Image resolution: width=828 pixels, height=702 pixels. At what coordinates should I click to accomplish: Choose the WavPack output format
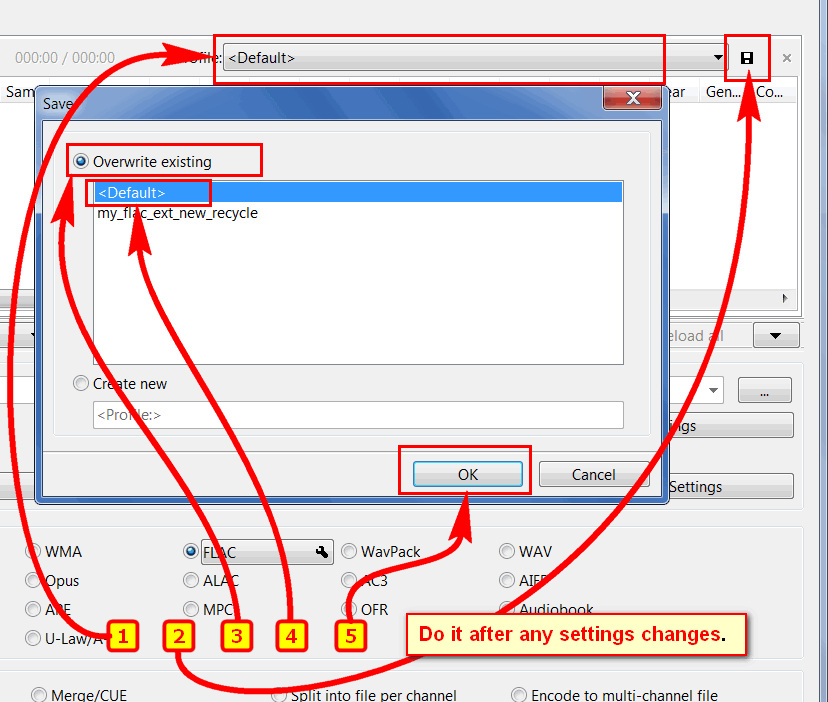[x=349, y=551]
